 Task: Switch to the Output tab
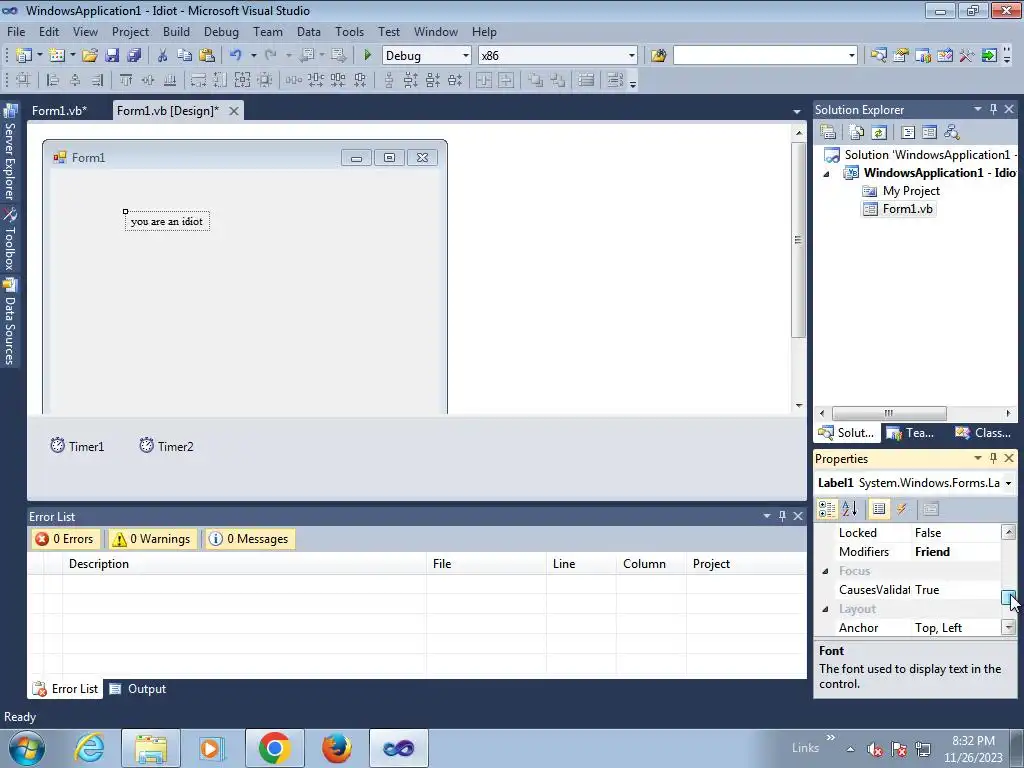click(x=138, y=689)
